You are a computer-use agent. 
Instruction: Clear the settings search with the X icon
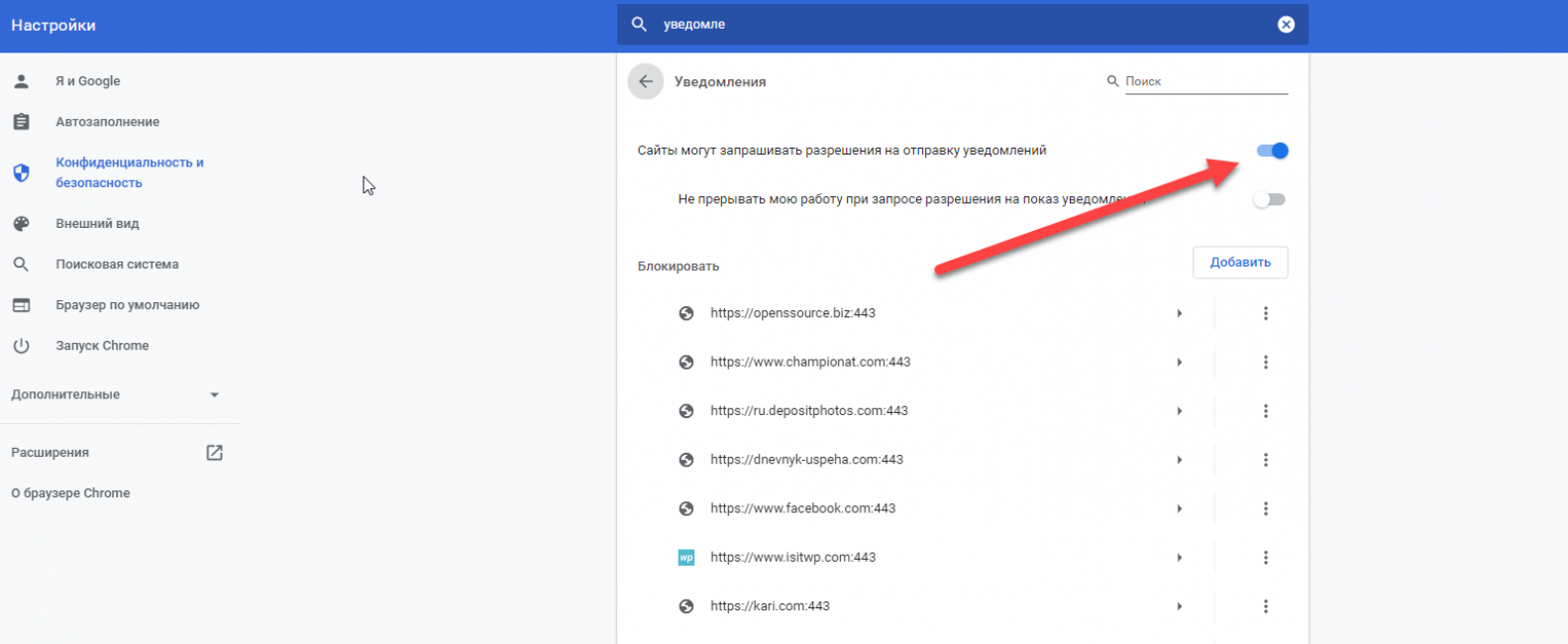click(1286, 25)
